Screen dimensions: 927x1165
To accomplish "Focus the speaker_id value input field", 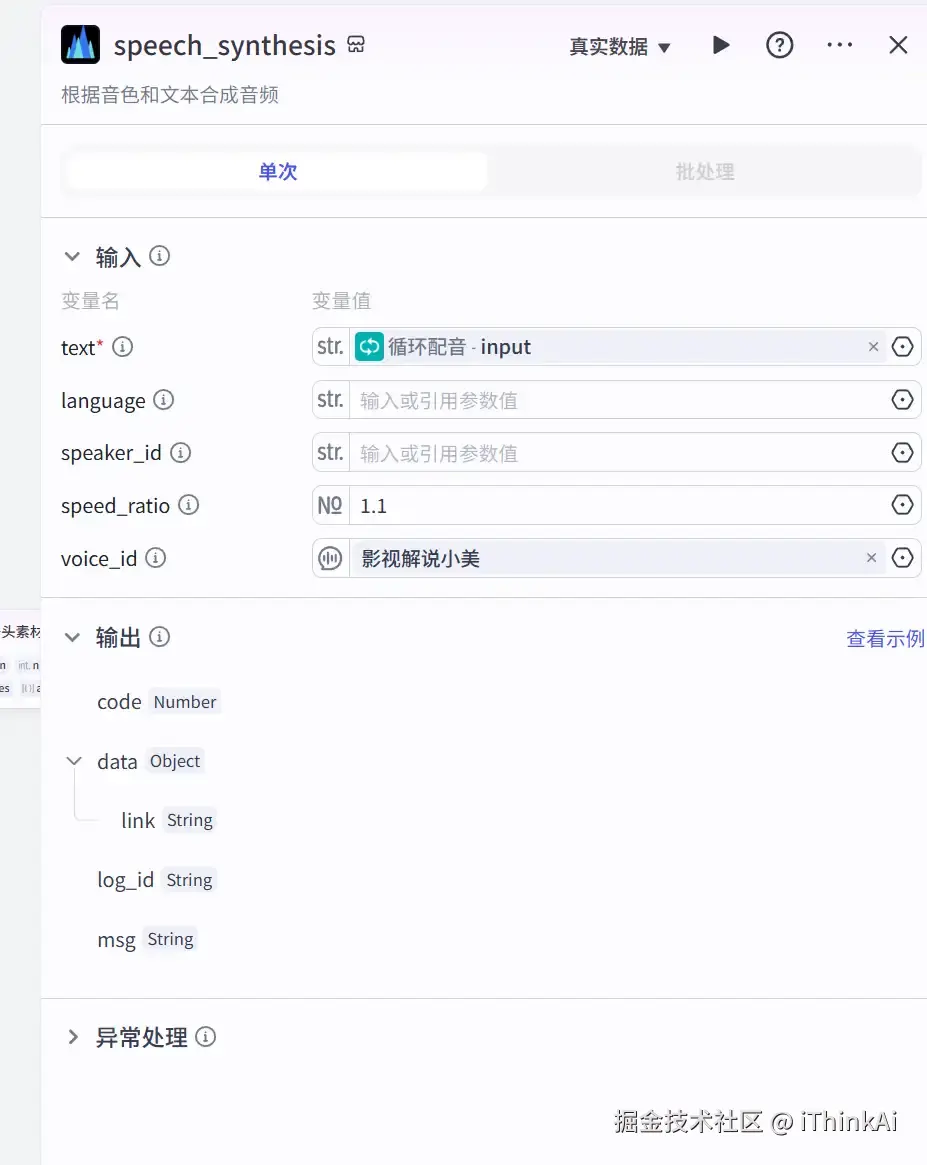I will [618, 452].
